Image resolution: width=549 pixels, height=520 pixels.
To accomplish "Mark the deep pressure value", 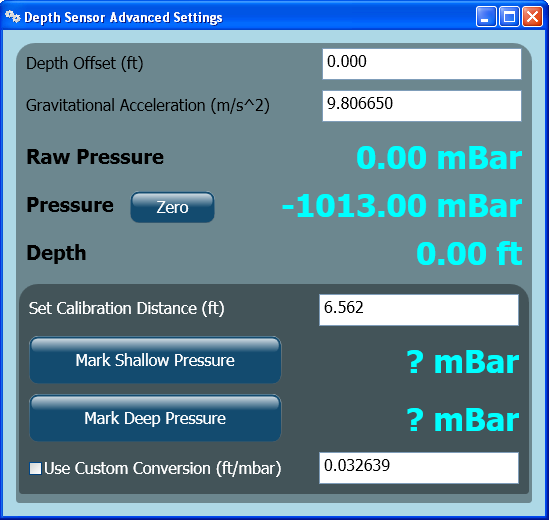I will [x=155, y=418].
